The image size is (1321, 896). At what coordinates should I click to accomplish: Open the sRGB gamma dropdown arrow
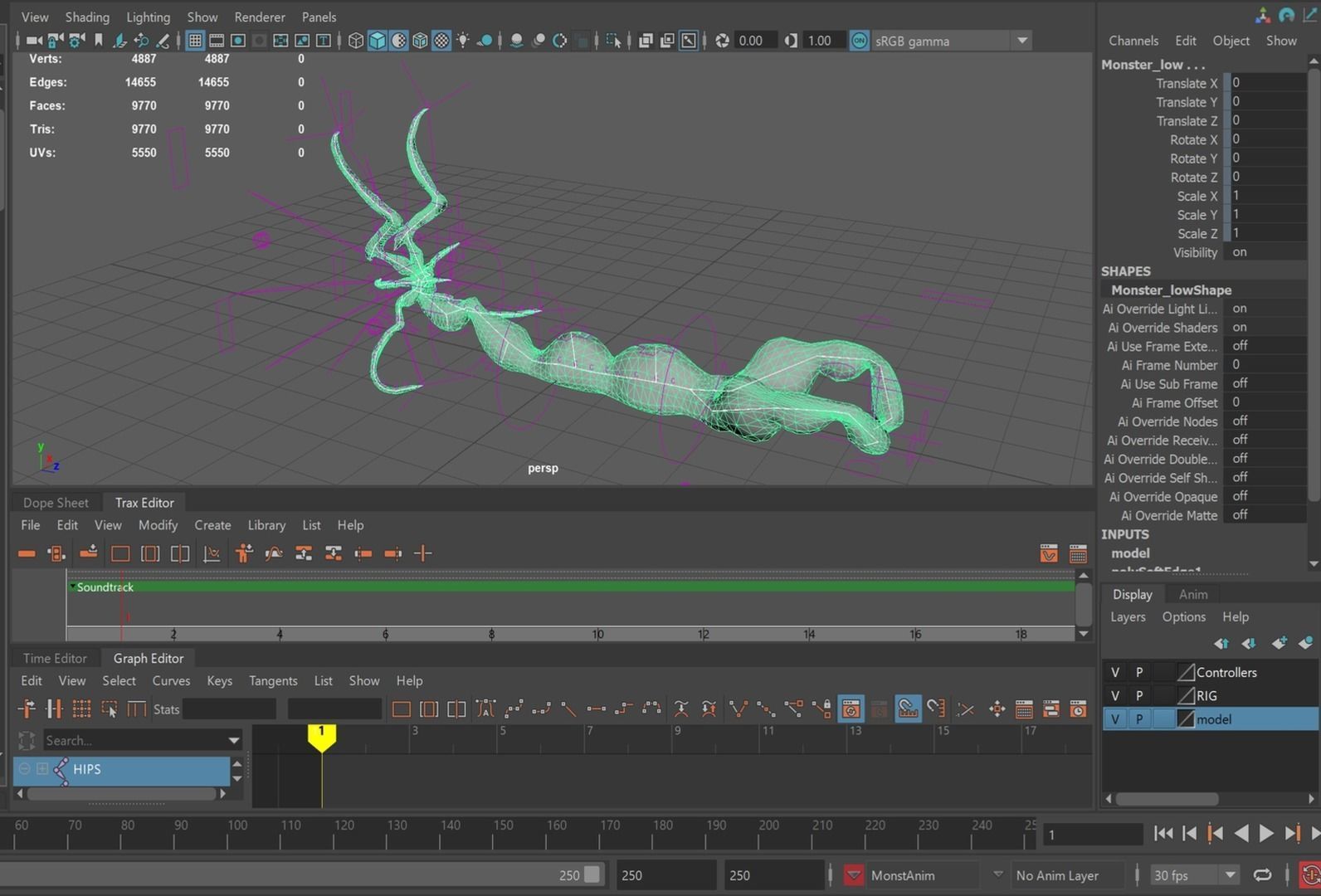[x=1022, y=40]
